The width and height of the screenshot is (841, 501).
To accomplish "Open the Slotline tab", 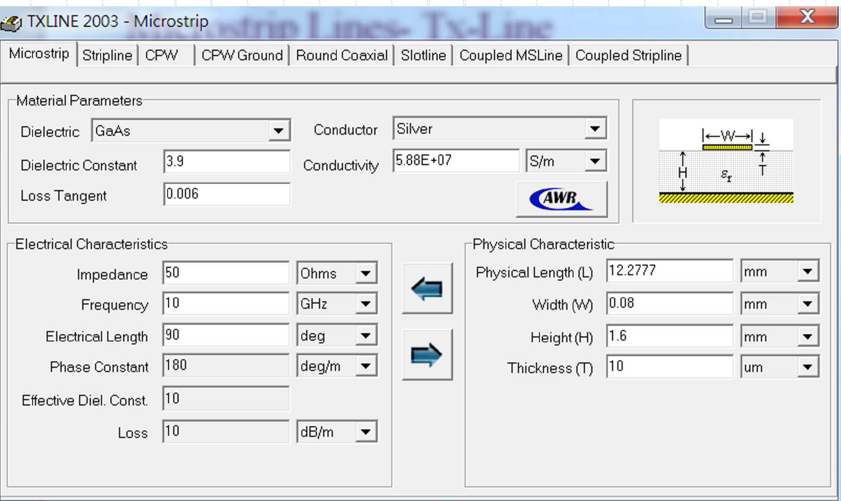I will pyautogui.click(x=423, y=55).
